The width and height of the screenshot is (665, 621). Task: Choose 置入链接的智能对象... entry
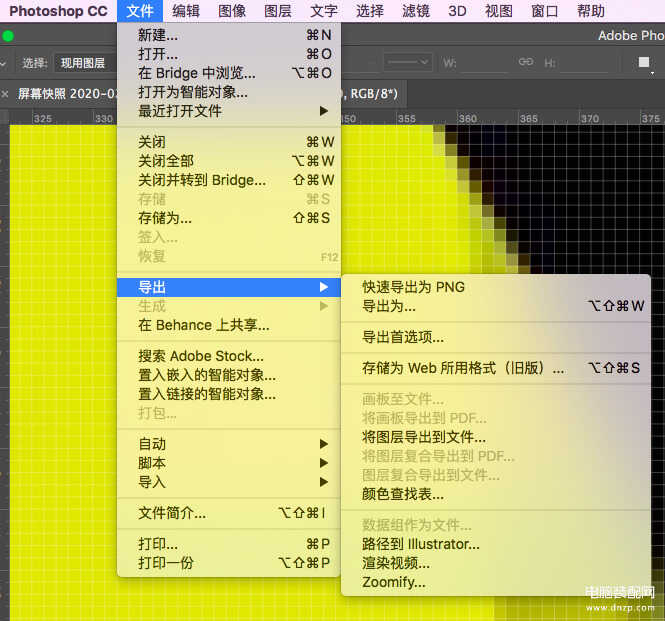[229, 394]
